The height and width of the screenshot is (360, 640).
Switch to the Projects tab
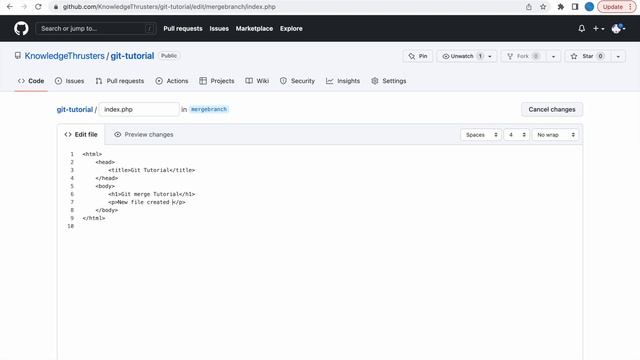tap(217, 81)
